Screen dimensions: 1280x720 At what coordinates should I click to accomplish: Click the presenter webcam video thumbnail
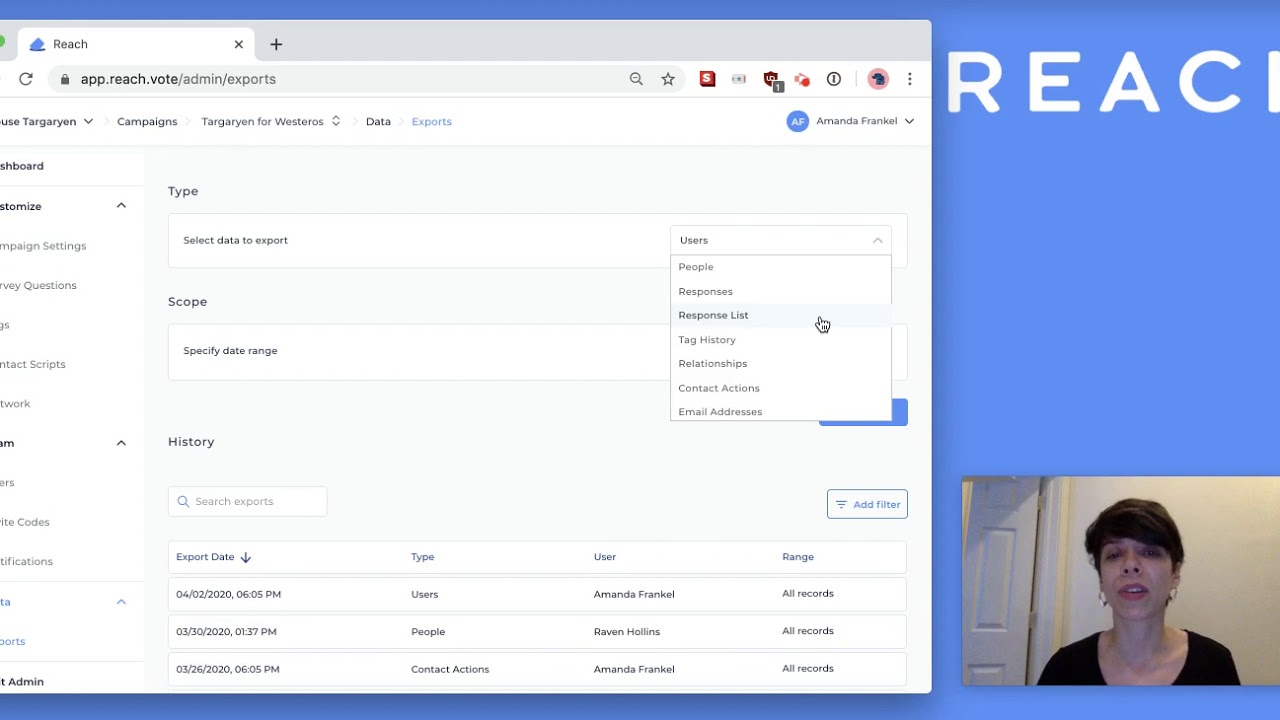pyautogui.click(x=1120, y=581)
